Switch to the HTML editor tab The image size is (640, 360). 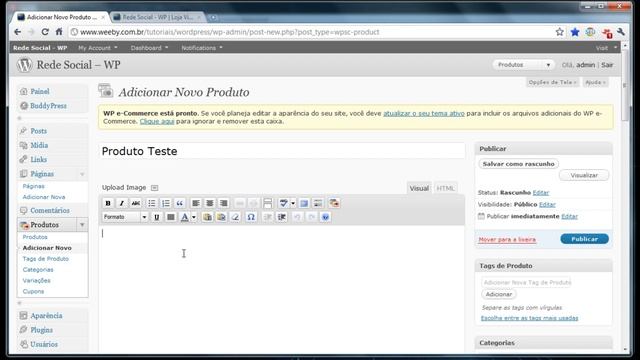tap(445, 188)
